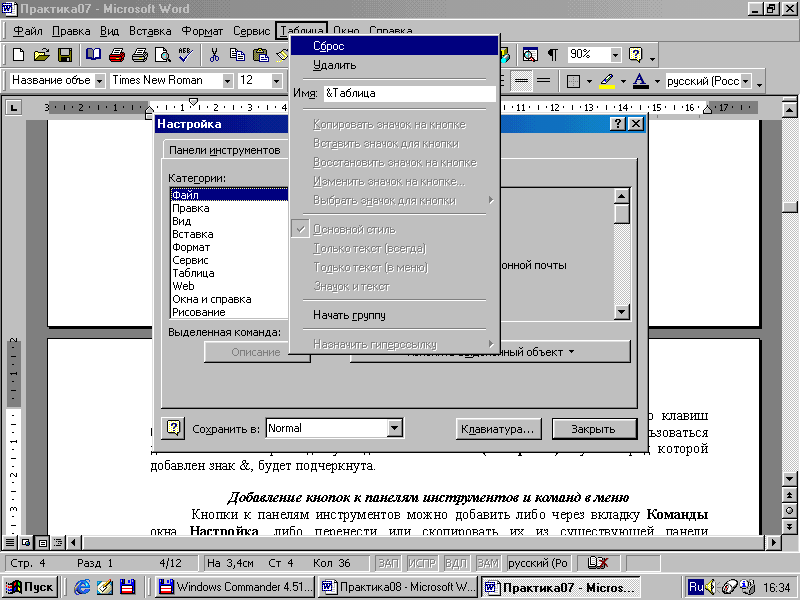Open the Document Map icon near the zoom box
800x600 pixels.
point(530,55)
